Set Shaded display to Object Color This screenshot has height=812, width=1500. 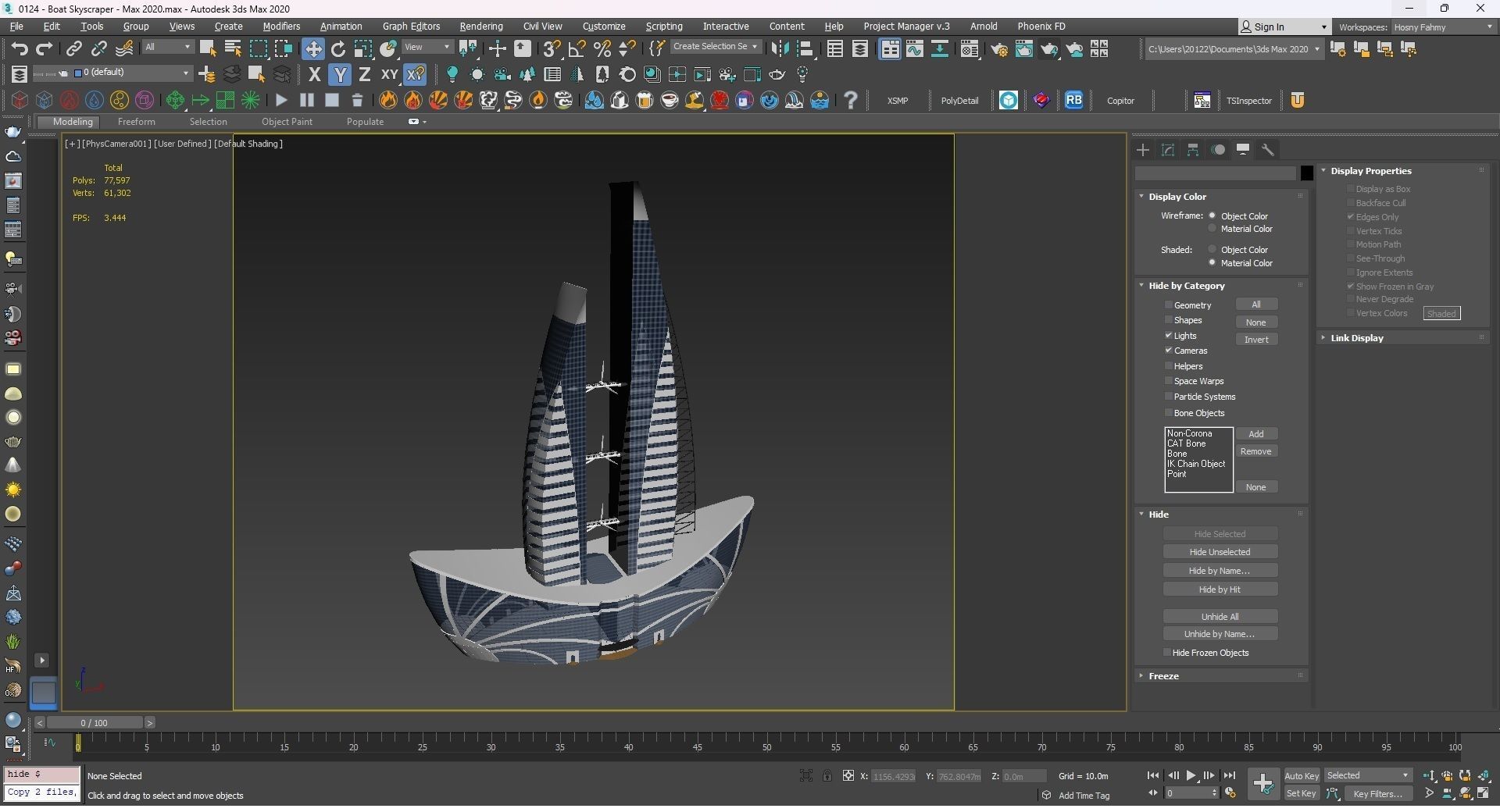pos(1212,250)
